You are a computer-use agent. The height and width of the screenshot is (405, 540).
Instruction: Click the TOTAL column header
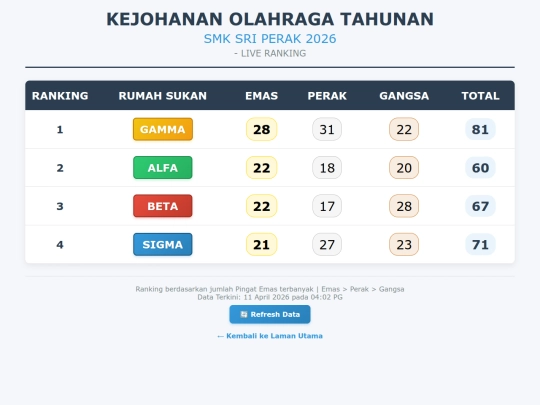click(480, 96)
